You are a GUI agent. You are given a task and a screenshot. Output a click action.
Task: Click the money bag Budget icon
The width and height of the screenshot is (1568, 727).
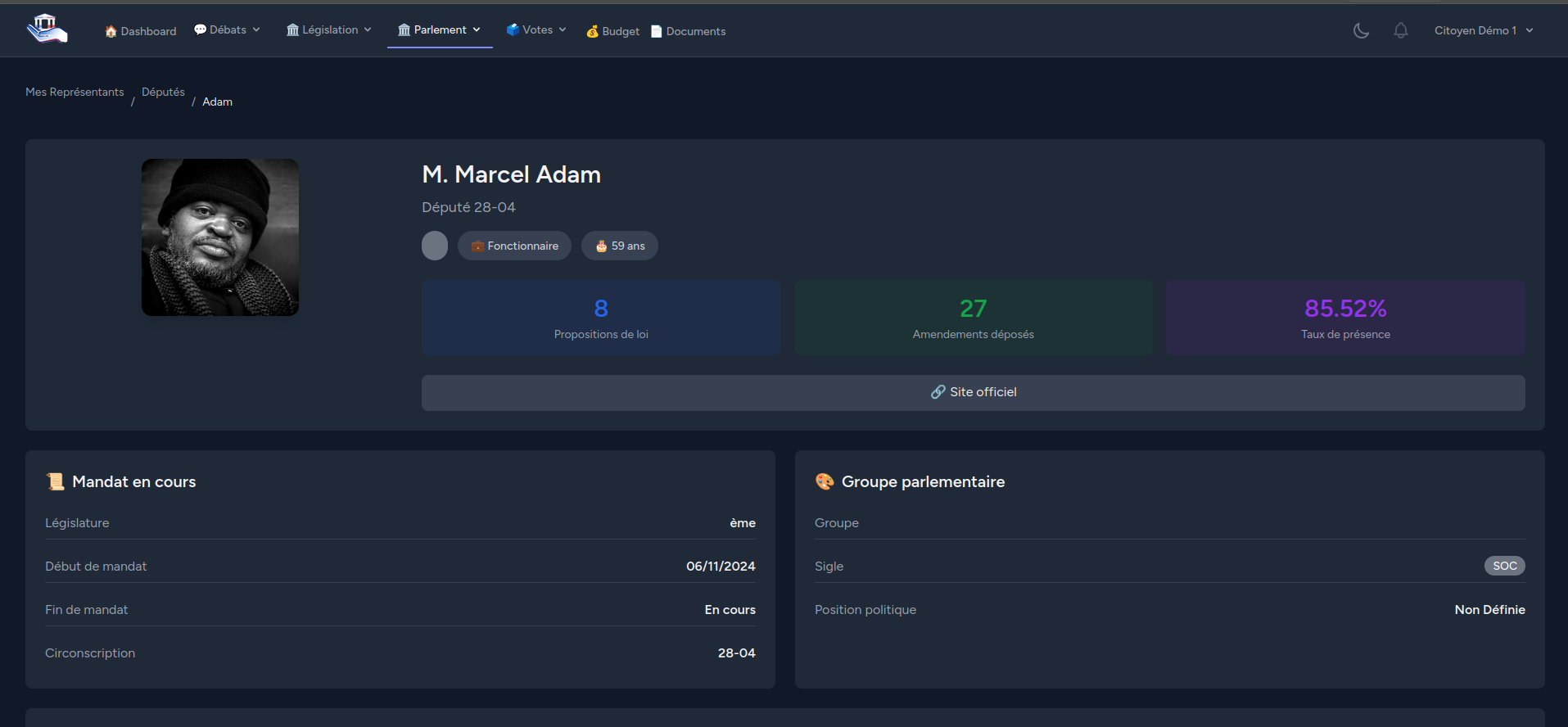click(x=592, y=31)
